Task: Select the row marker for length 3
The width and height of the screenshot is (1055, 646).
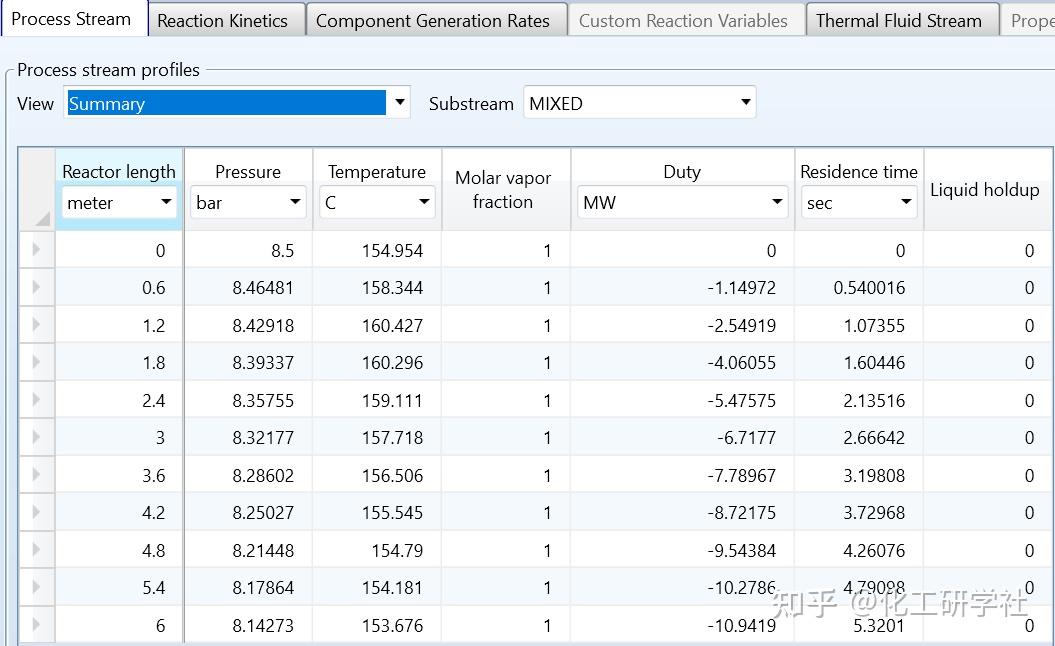Action: [37, 438]
